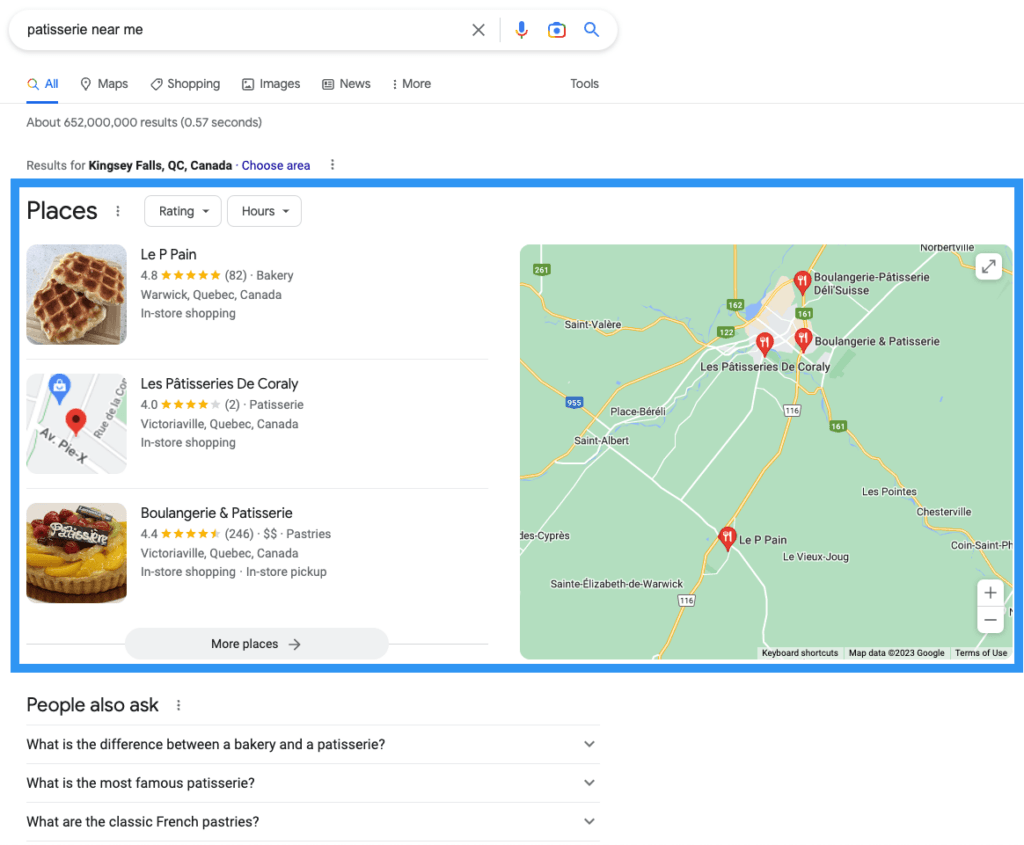This screenshot has height=845, width=1024.
Task: Click the Le Vieux-Joug label on the map
Action: point(816,557)
